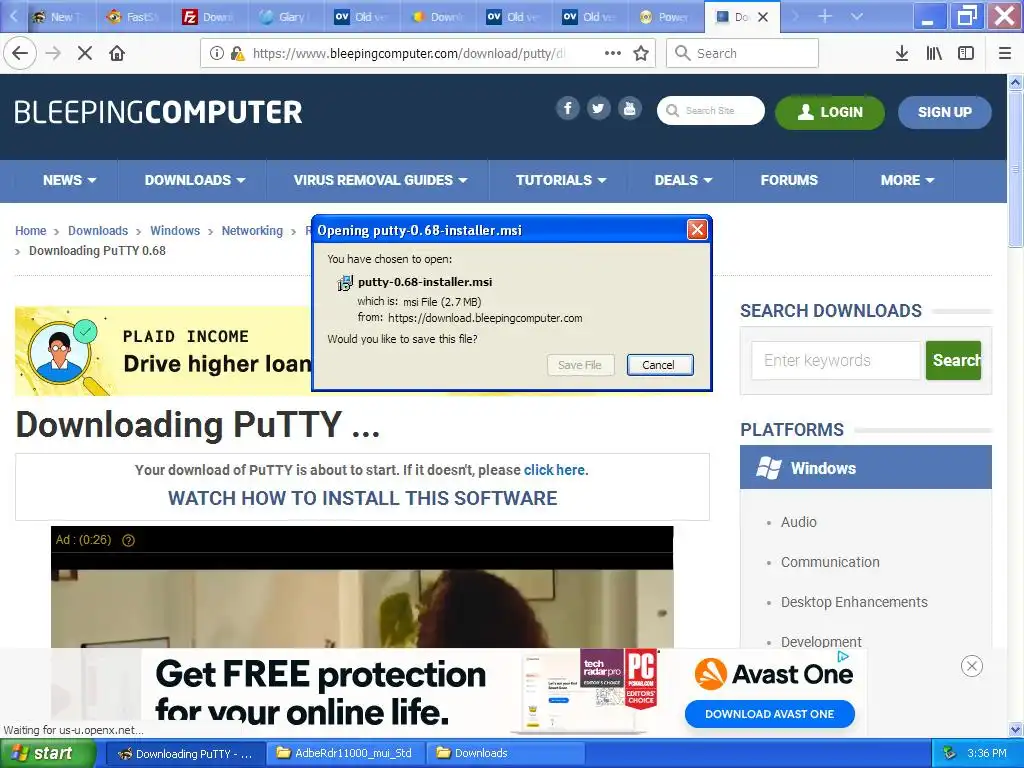This screenshot has height=768, width=1024.
Task: Click the system tray network icon
Action: 950,753
